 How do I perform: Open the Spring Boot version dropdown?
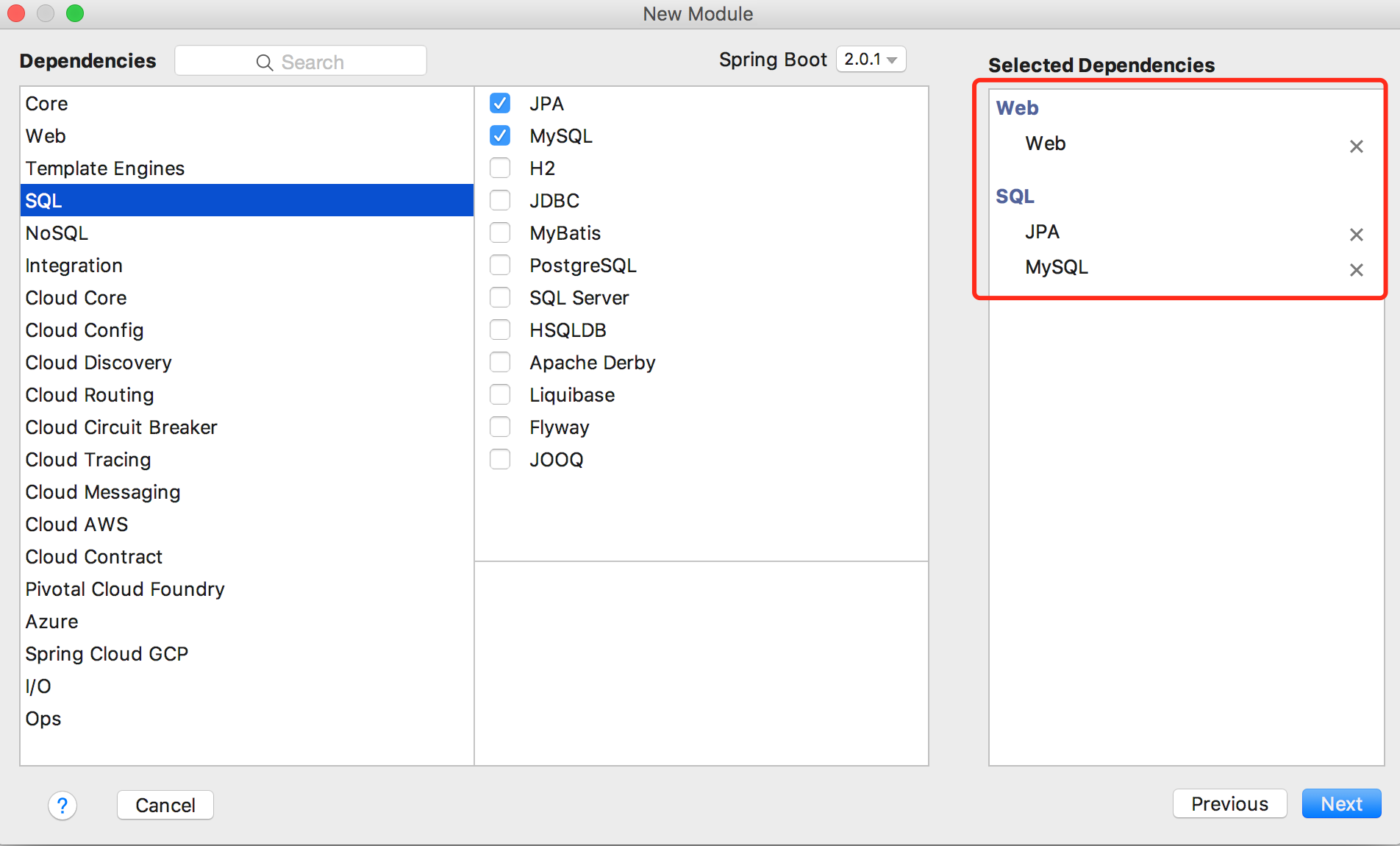coord(871,59)
